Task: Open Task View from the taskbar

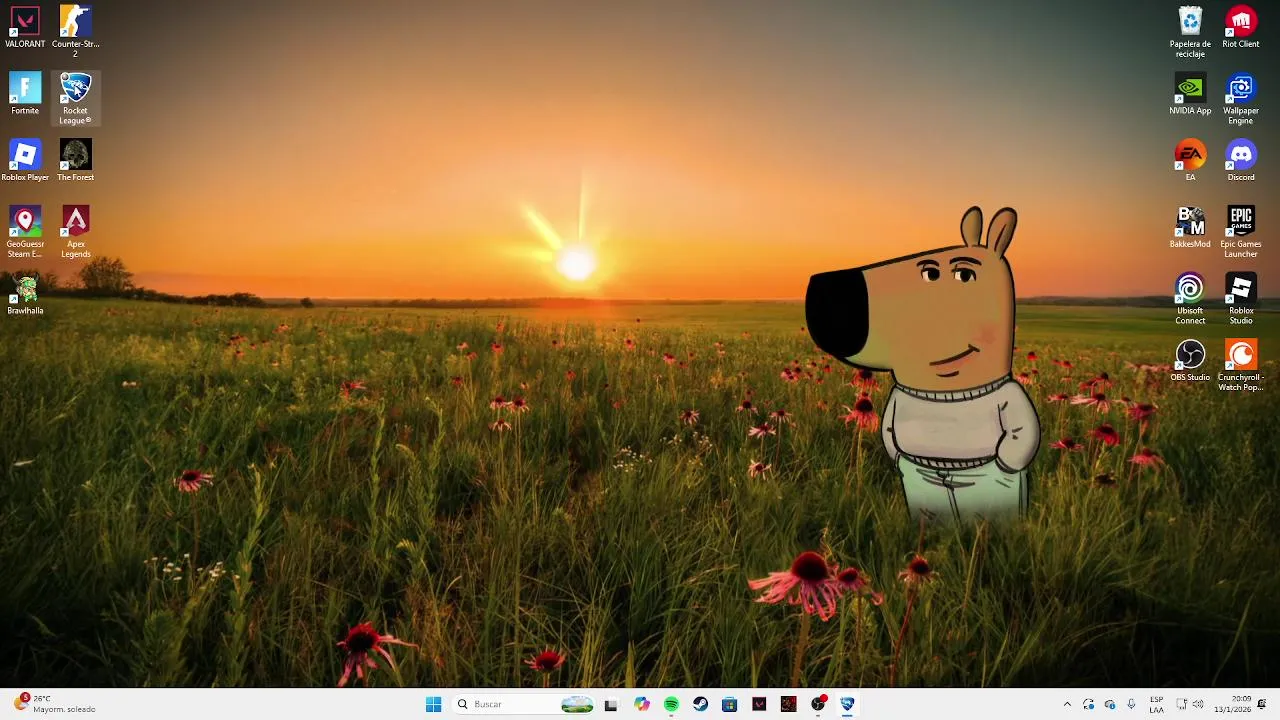Action: [611, 704]
